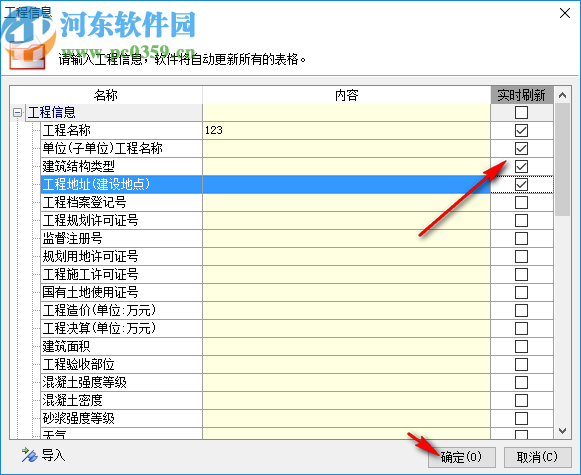581x475 pixels.
Task: Click the 导入 import button label
Action: [x=53, y=455]
